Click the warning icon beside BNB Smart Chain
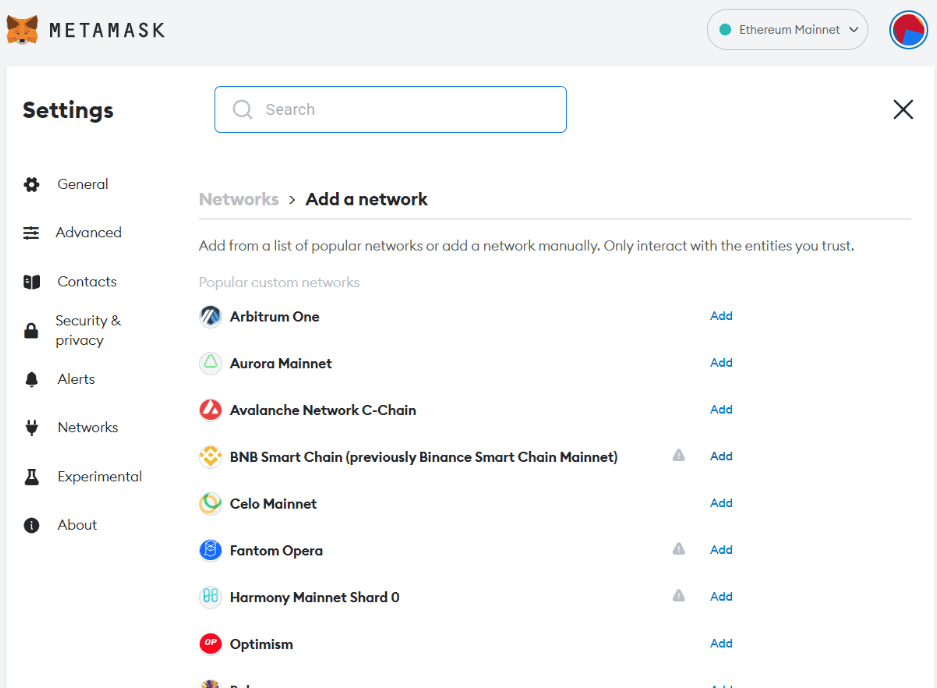The width and height of the screenshot is (937, 688). point(679,456)
